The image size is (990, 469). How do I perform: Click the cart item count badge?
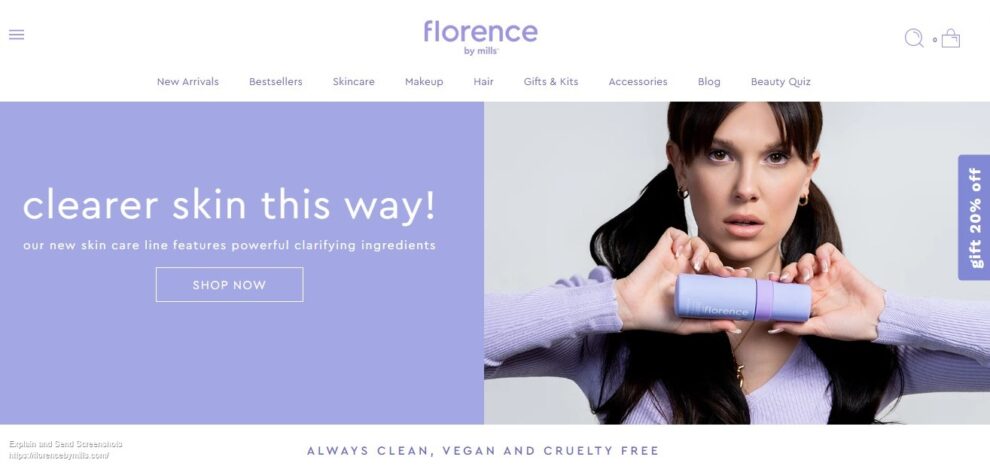click(x=934, y=40)
